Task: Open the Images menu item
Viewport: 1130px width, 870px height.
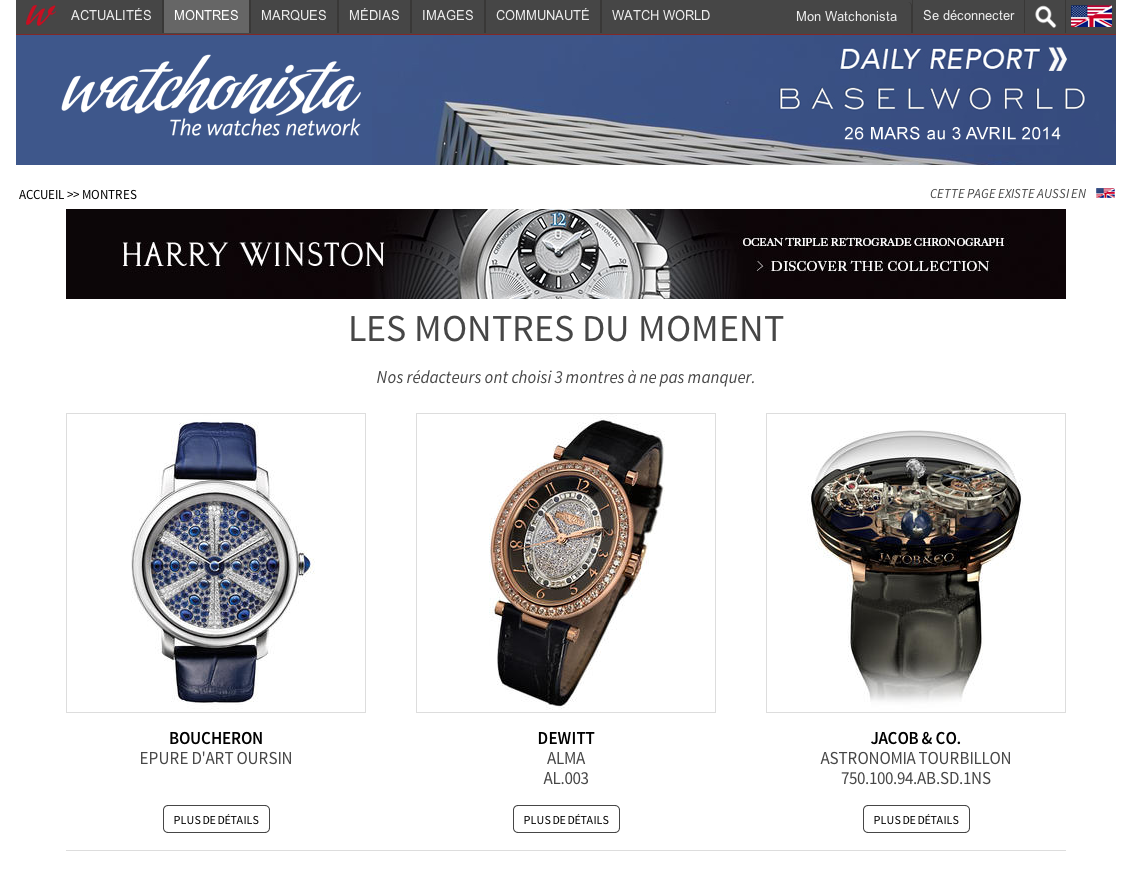Action: pyautogui.click(x=448, y=16)
